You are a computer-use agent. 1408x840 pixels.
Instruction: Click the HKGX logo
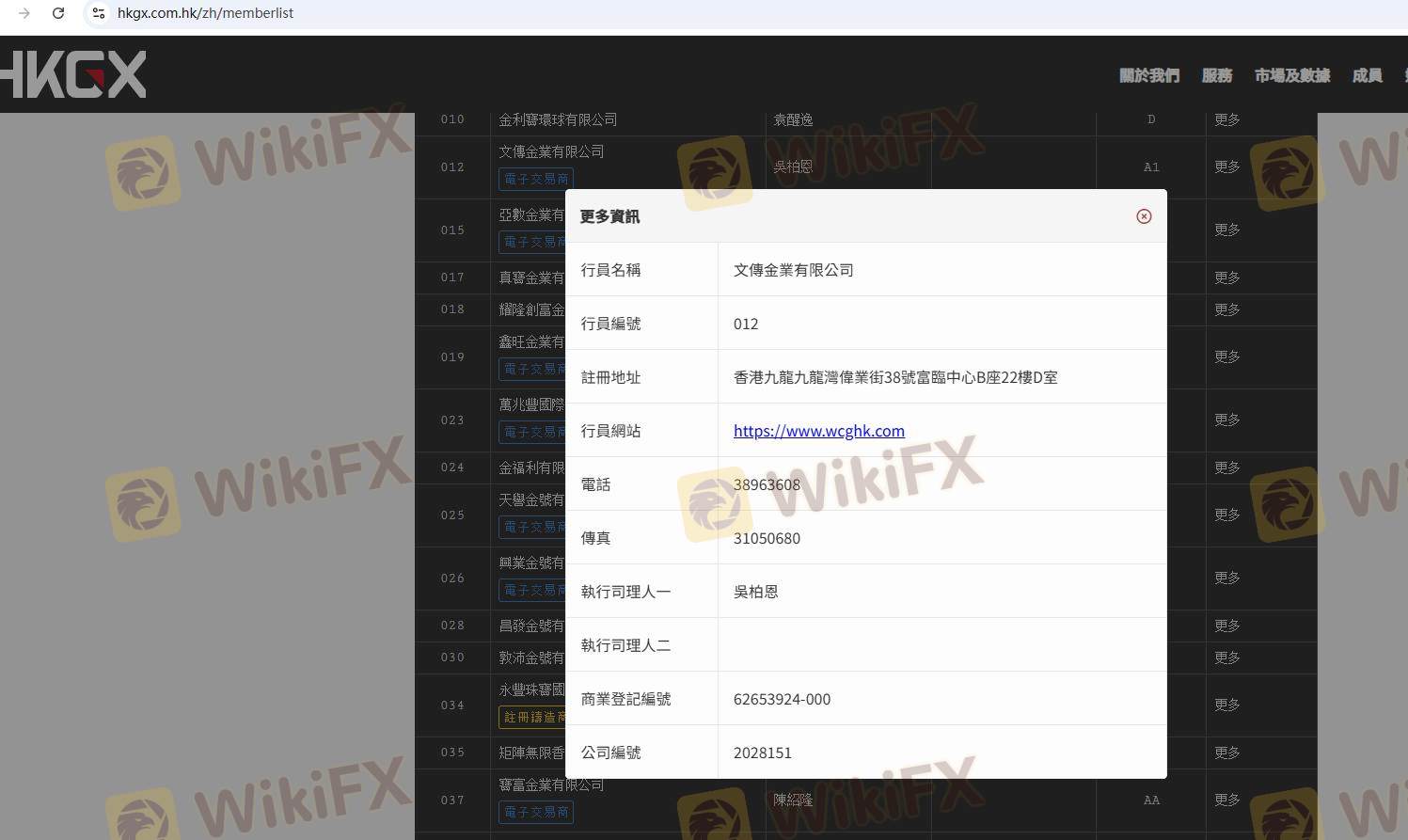(x=73, y=75)
